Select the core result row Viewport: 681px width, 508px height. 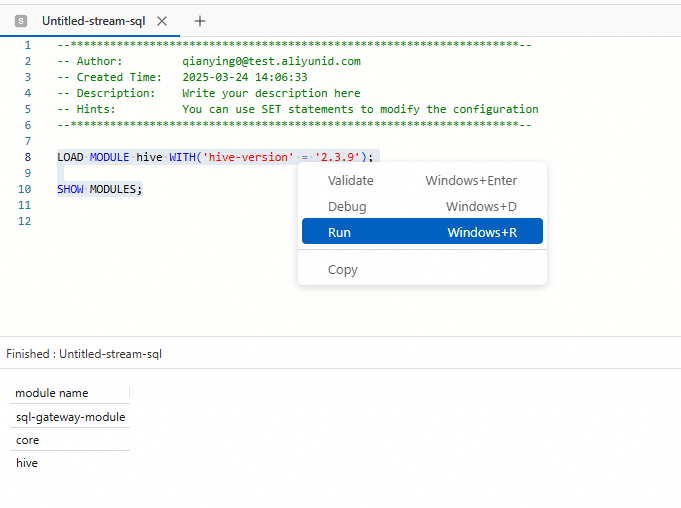coord(70,440)
